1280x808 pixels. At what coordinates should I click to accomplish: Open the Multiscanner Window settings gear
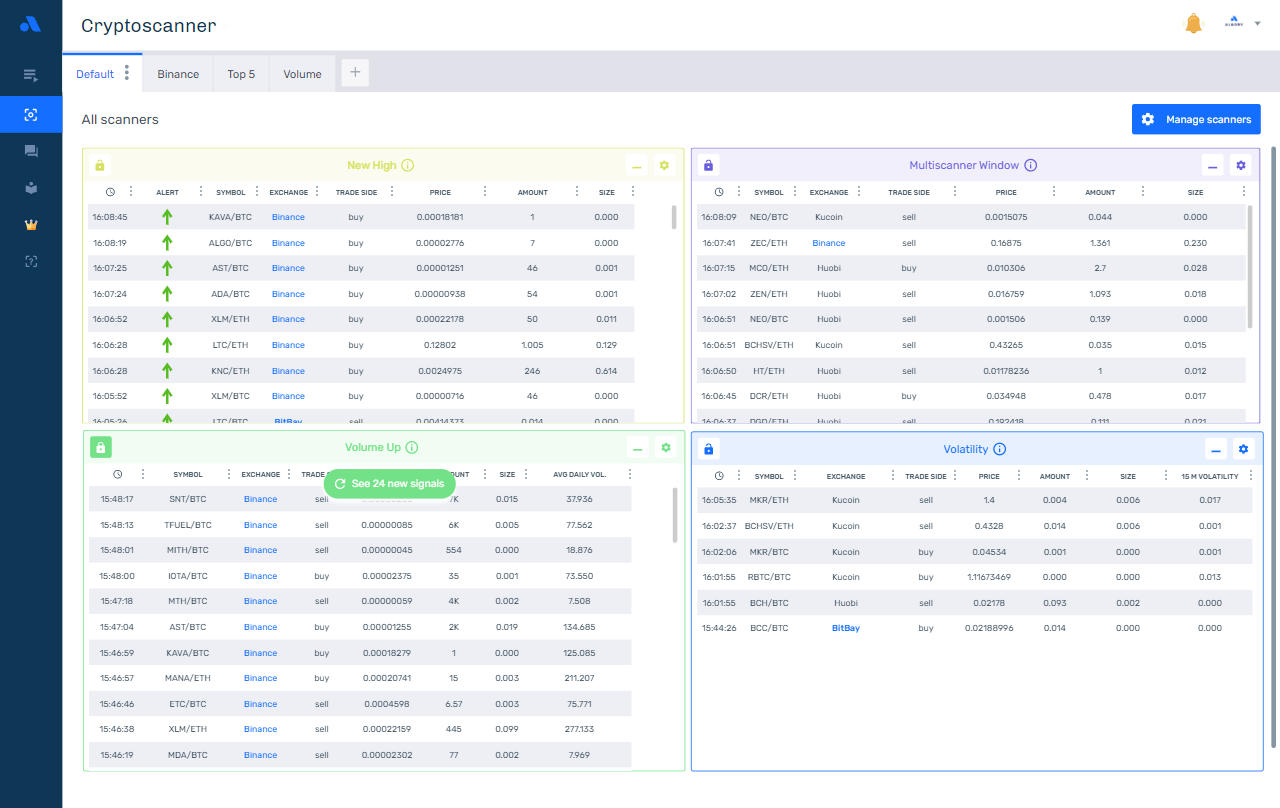click(1241, 166)
